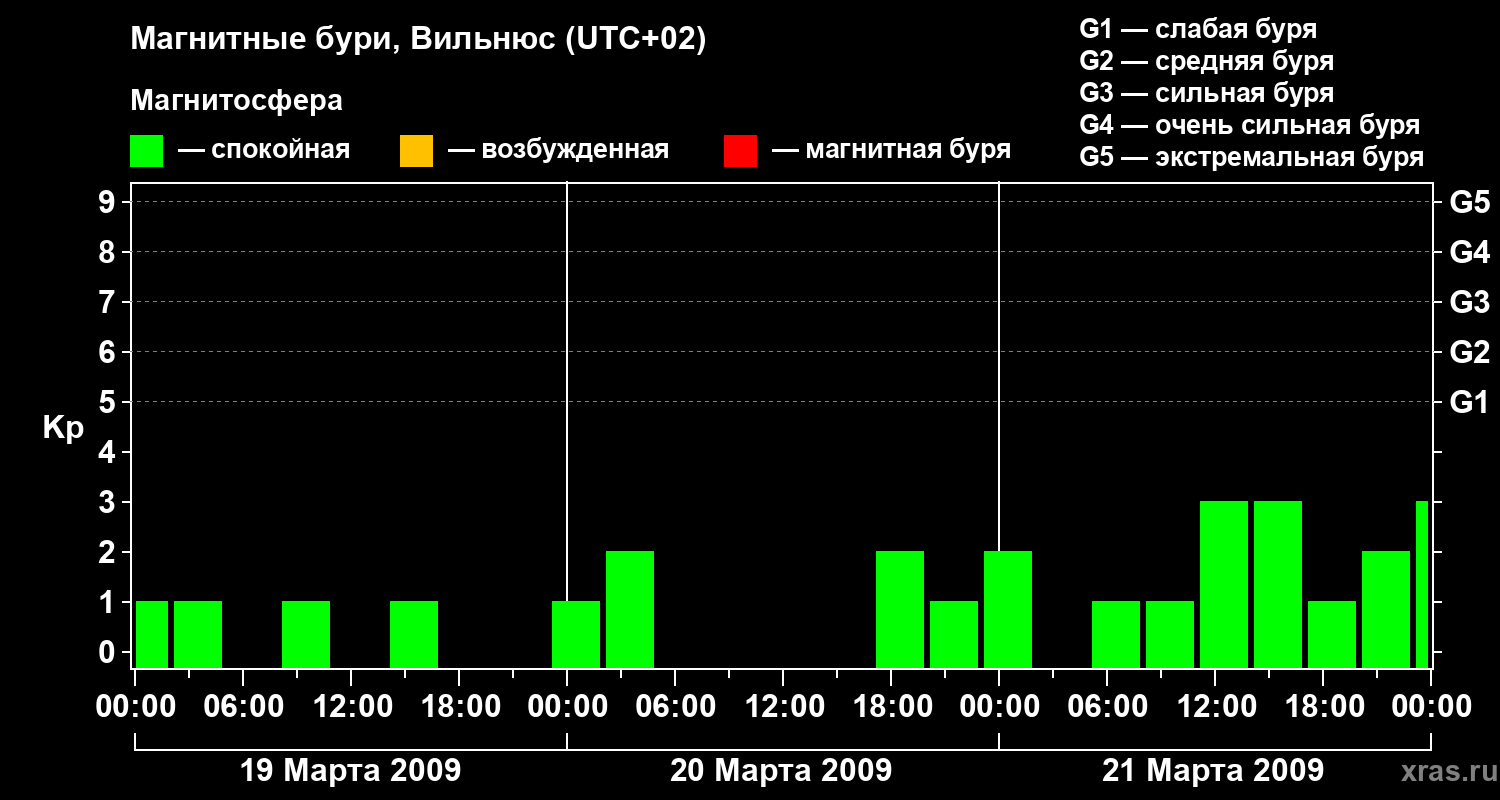Click the Kp 2 bar straddling midnight into 21 Марта
1500x800 pixels.
(1008, 609)
